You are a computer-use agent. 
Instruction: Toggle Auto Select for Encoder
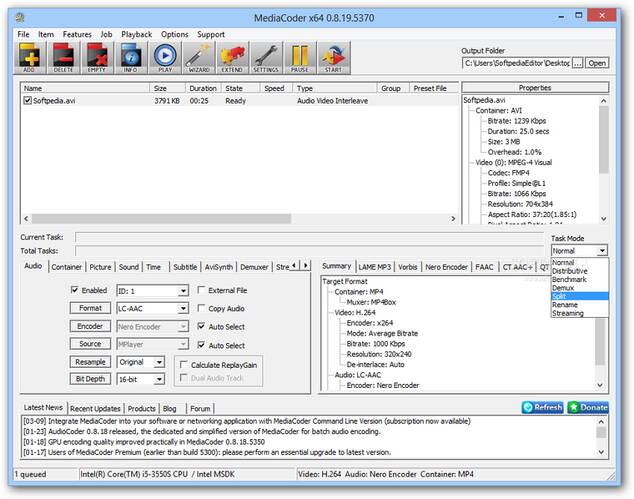click(201, 326)
